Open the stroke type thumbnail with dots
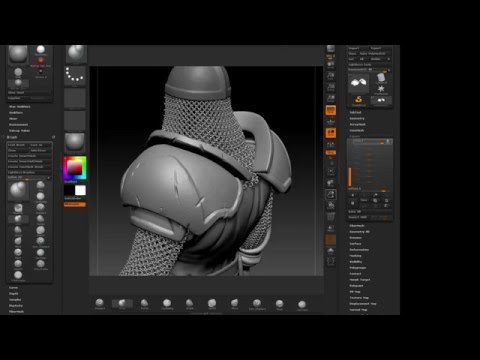This screenshot has width=480, height=360. [75, 75]
